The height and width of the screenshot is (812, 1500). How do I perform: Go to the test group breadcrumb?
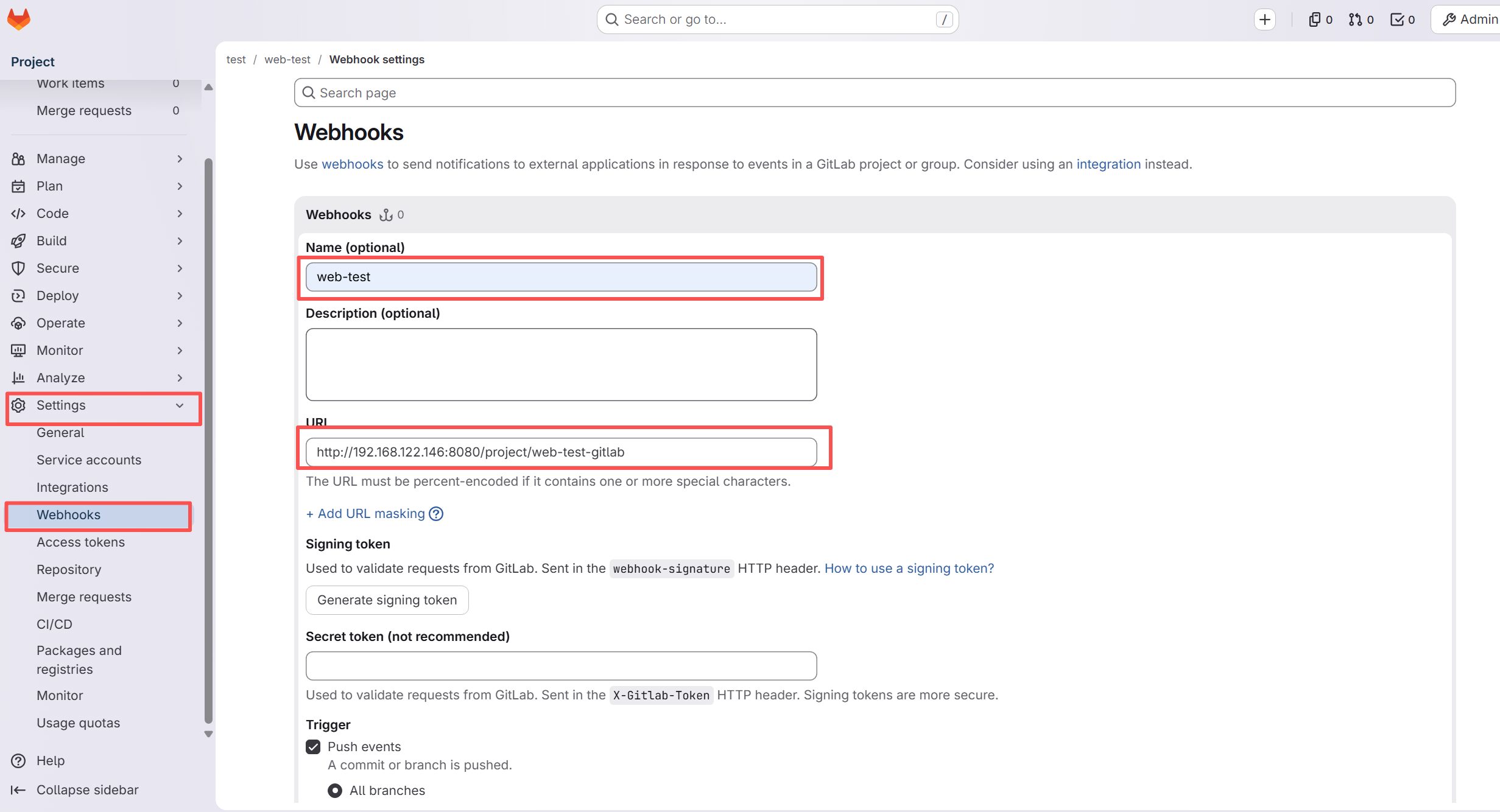click(x=236, y=60)
